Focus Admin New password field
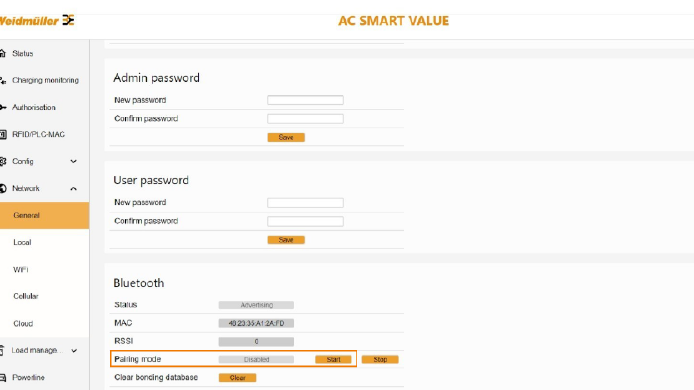694x390 pixels. point(305,100)
